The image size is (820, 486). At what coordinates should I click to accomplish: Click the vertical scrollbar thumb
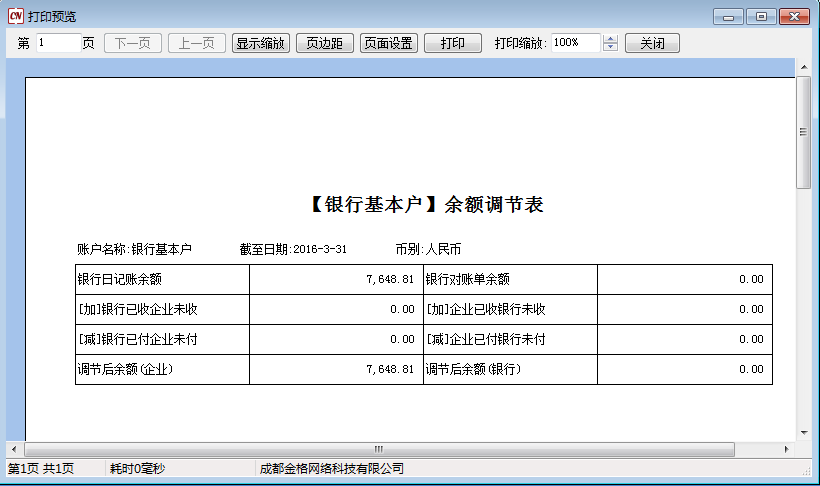coord(803,131)
